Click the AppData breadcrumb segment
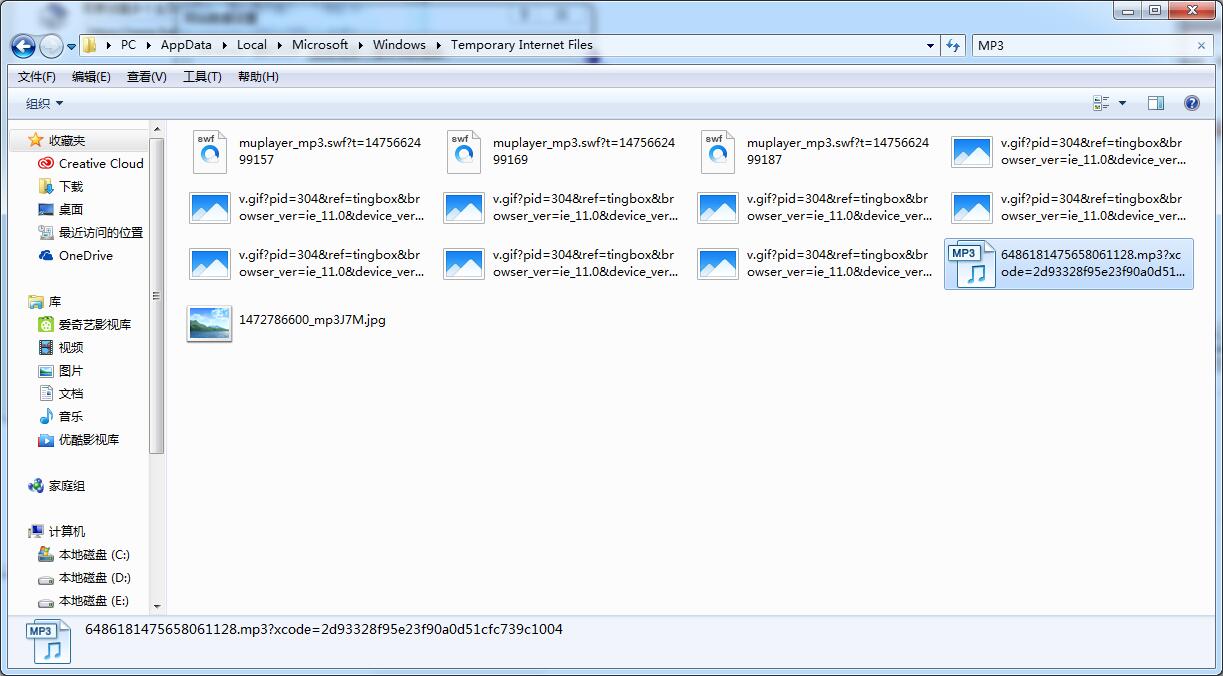The height and width of the screenshot is (676, 1223). pos(186,45)
